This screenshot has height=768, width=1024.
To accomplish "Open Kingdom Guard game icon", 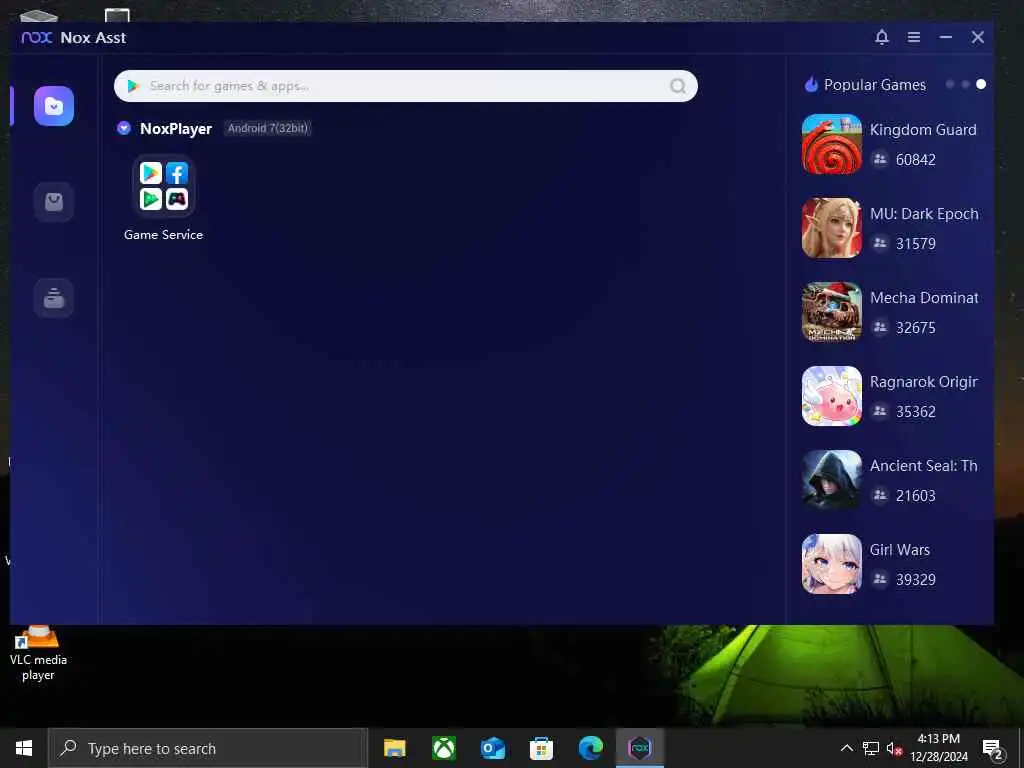I will (831, 144).
